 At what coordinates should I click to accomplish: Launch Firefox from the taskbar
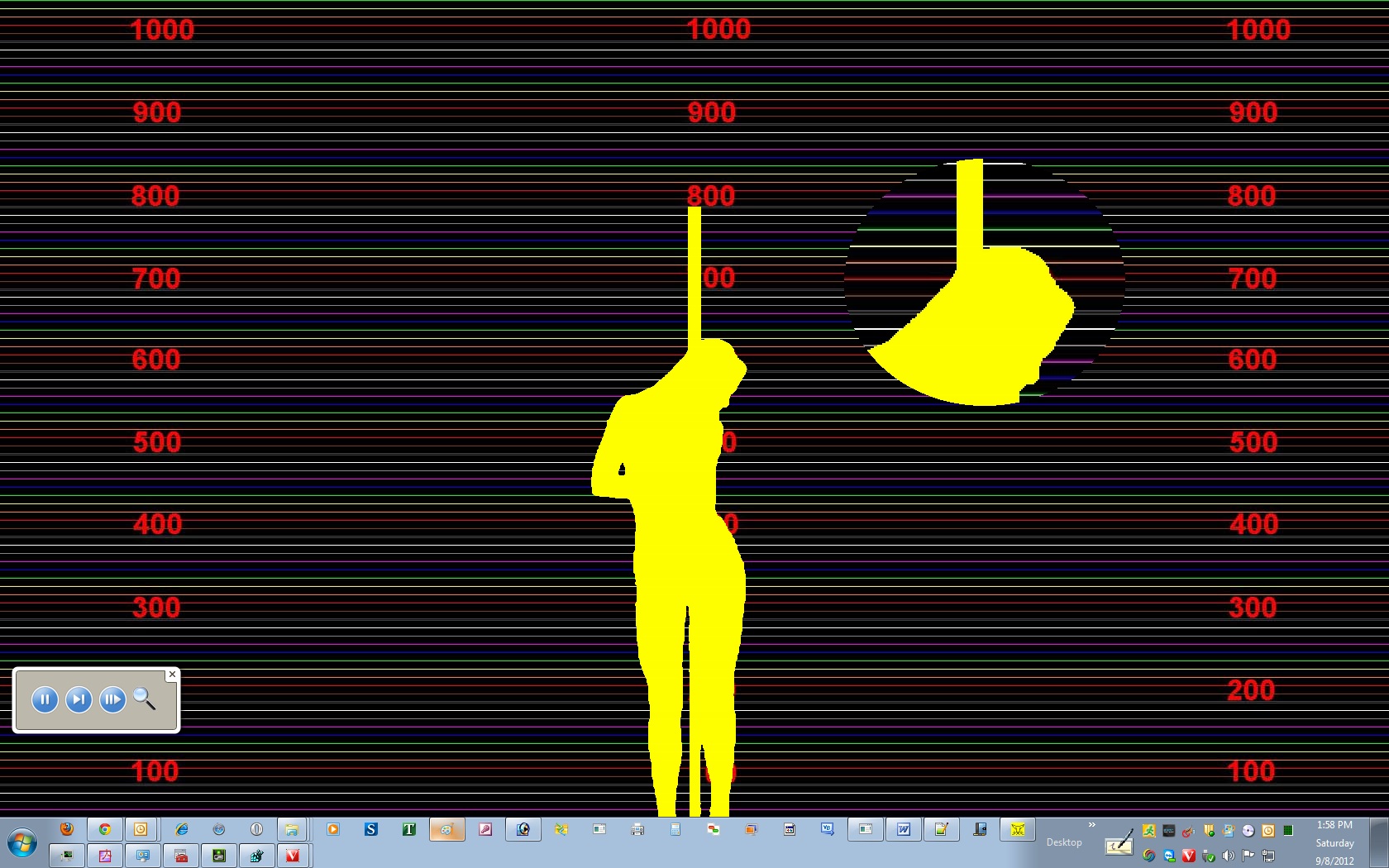tap(67, 829)
